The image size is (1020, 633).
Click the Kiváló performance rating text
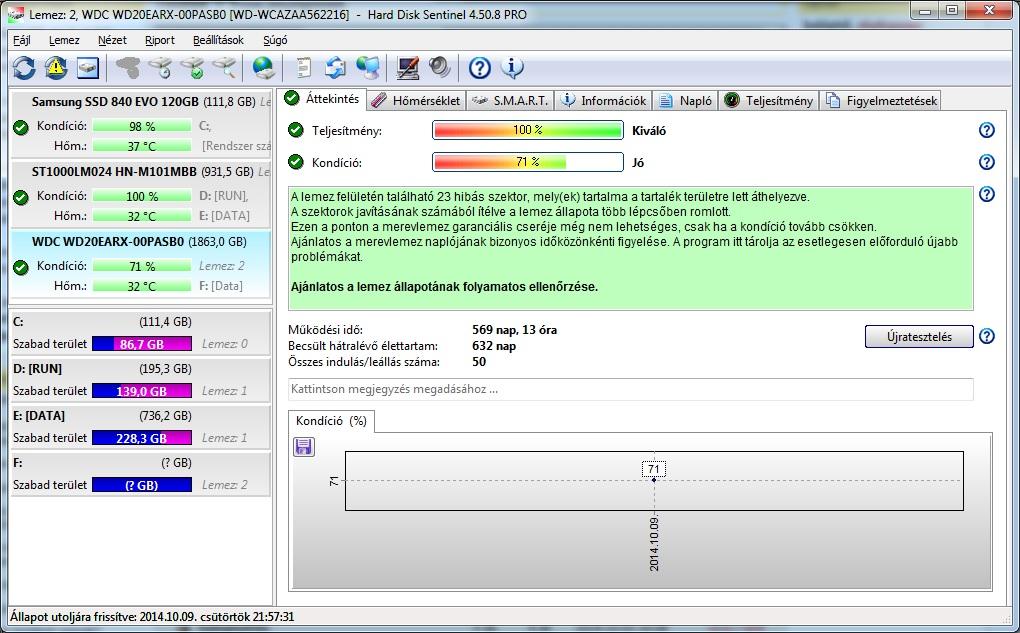[649, 131]
